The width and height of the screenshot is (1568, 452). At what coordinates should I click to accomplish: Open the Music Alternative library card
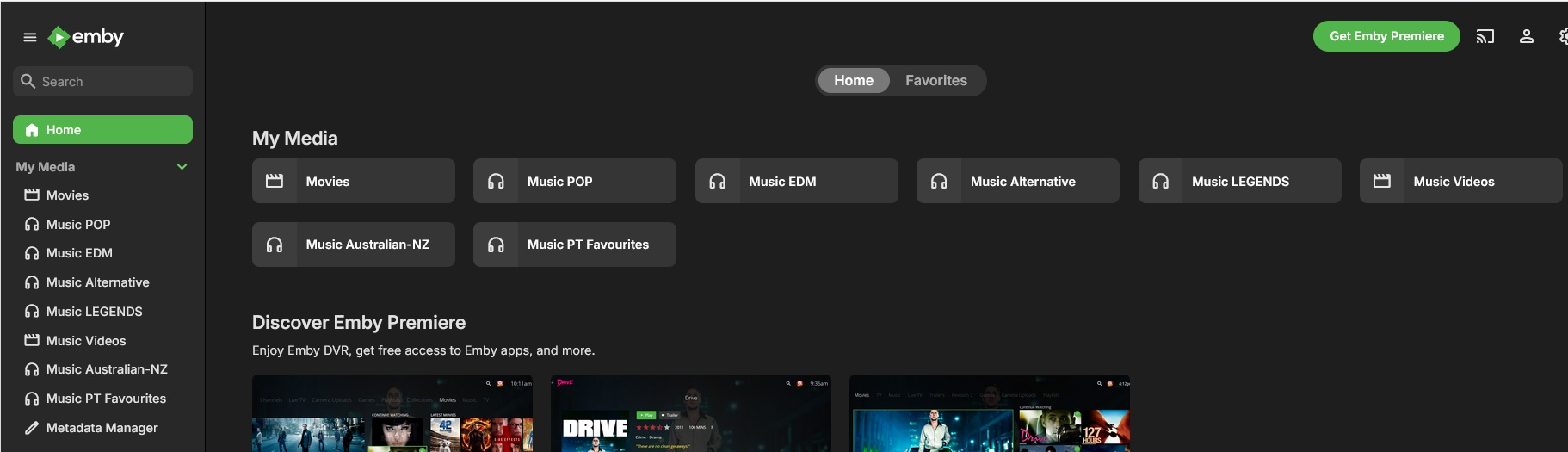[x=1018, y=181]
